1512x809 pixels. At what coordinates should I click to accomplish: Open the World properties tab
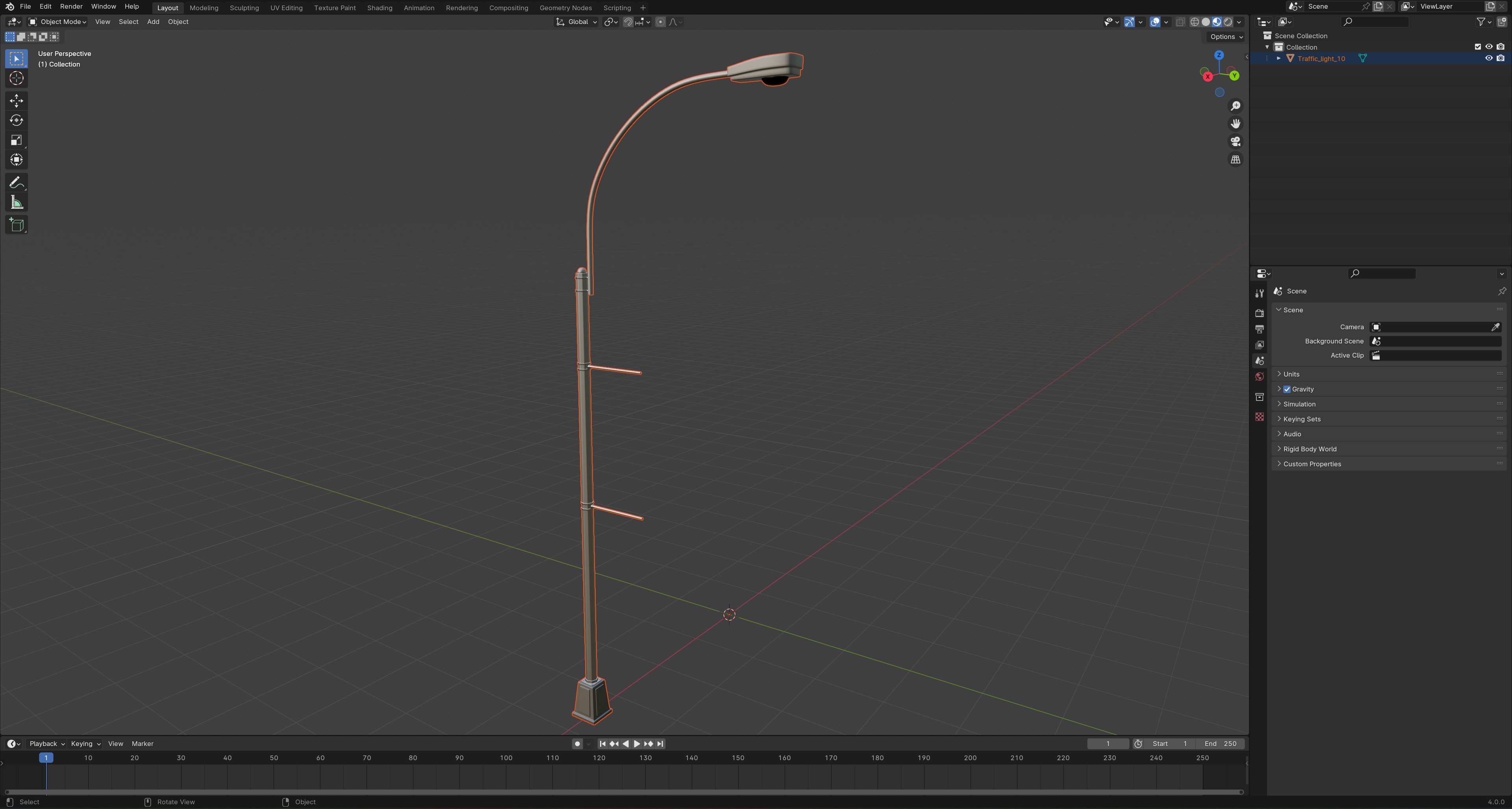[x=1259, y=376]
